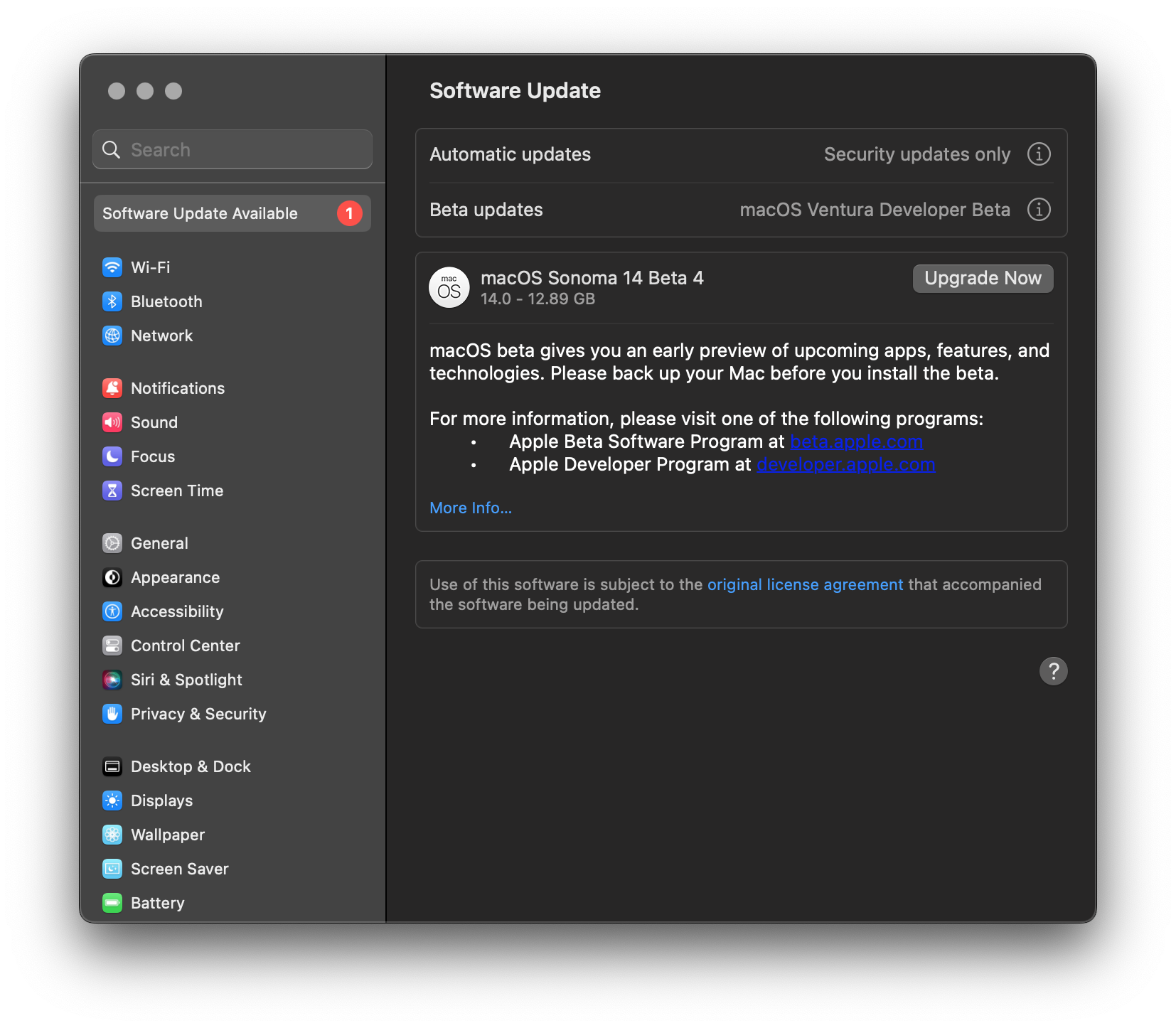Open the original license agreement link
Screen dimensions: 1176x1028
(805, 584)
